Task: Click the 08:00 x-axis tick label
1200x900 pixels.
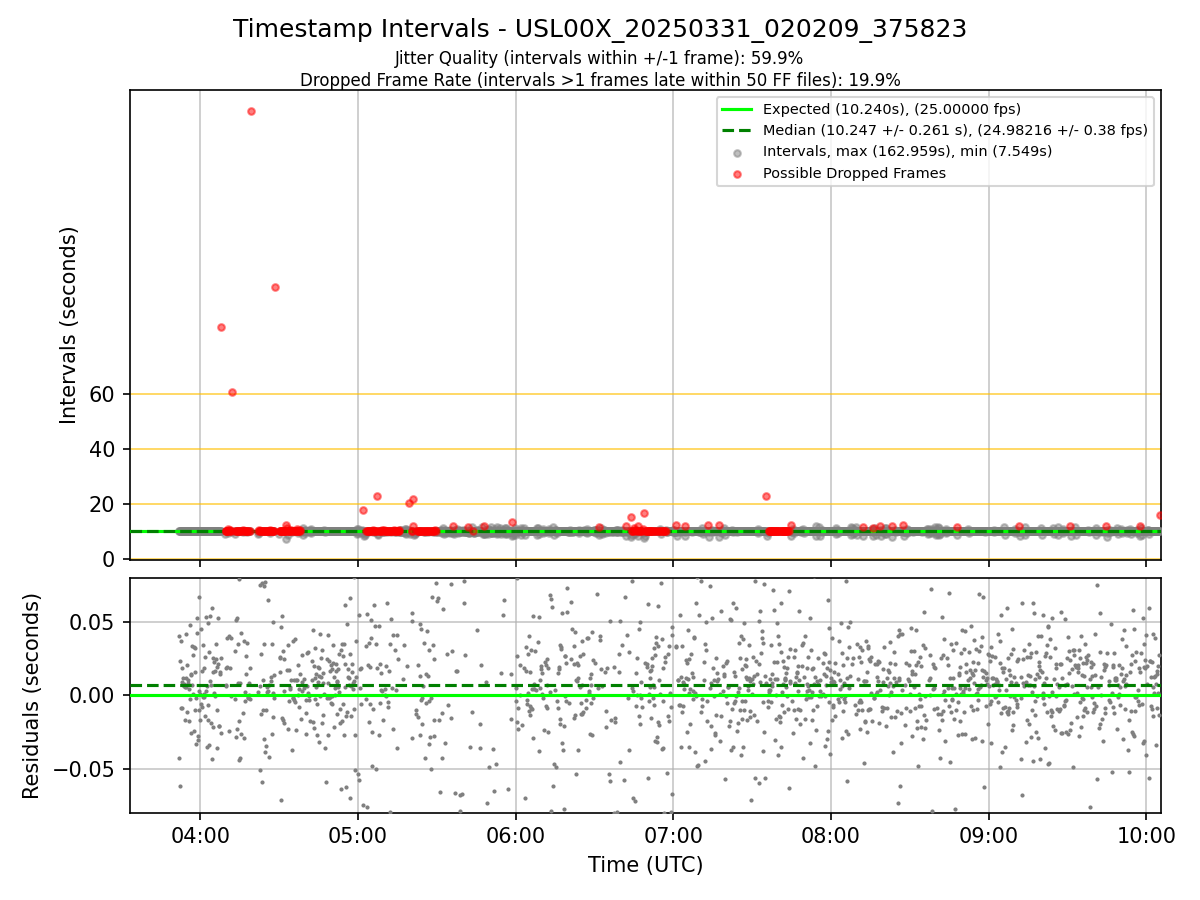Action: pos(831,837)
